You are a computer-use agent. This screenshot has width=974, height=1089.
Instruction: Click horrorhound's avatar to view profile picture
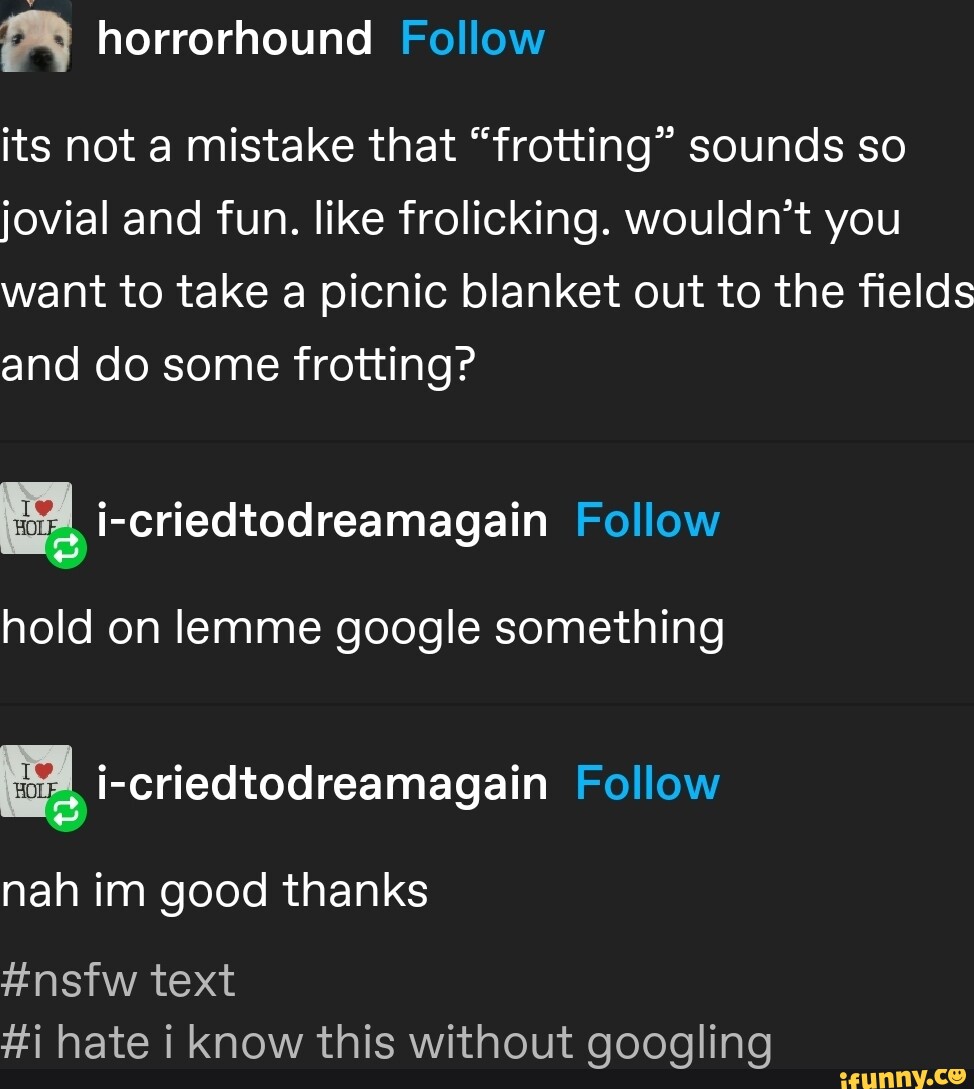37,37
